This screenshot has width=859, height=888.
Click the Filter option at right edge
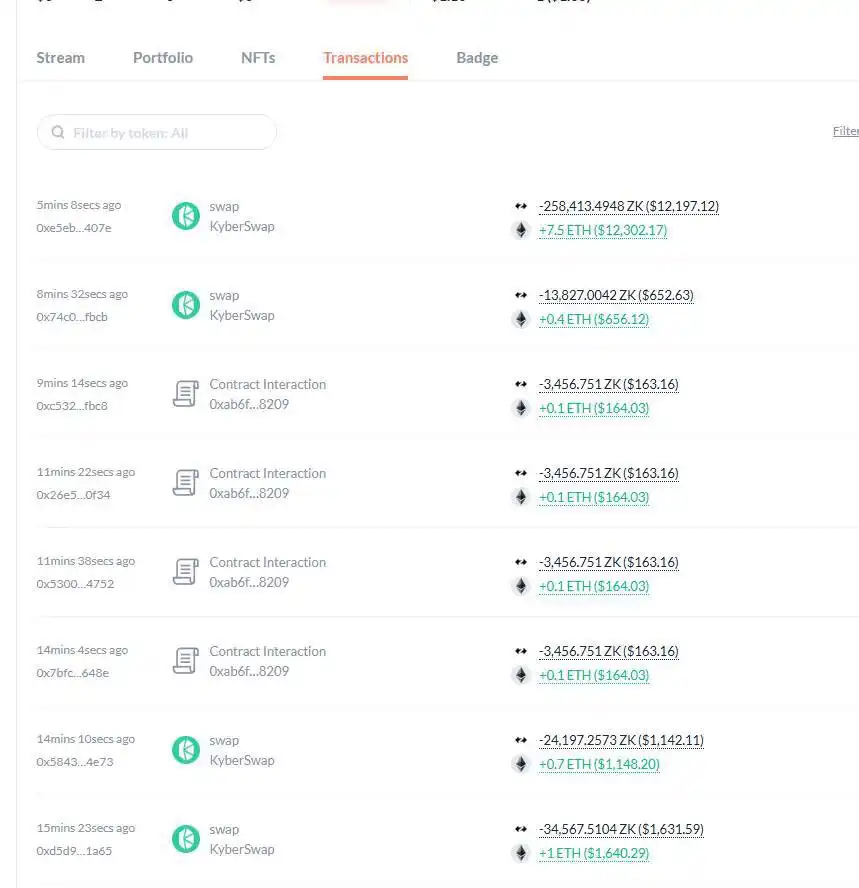pos(845,132)
